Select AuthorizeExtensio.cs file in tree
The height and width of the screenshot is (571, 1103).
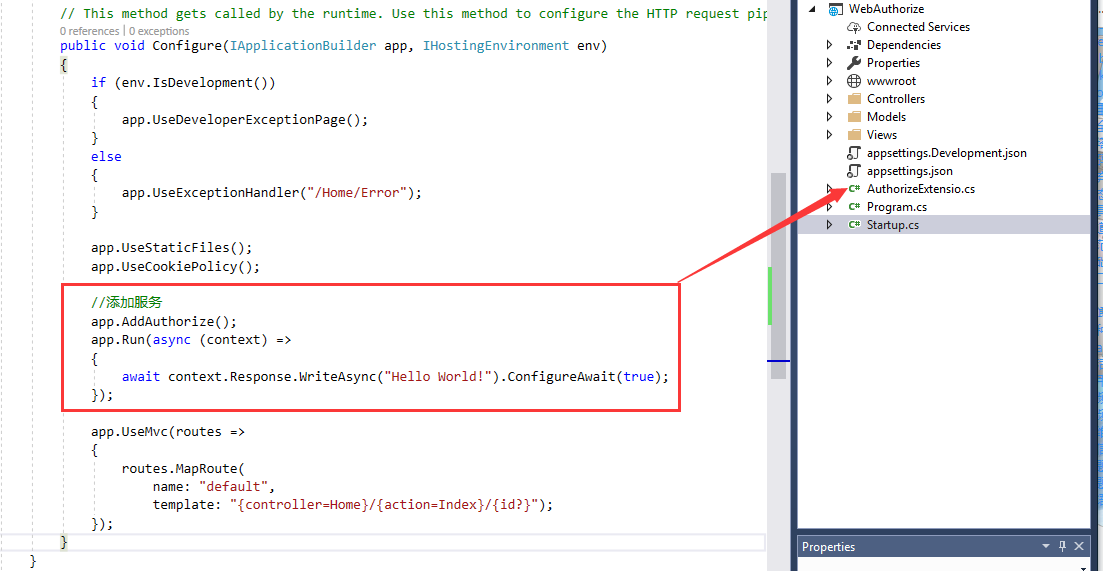[x=920, y=189]
